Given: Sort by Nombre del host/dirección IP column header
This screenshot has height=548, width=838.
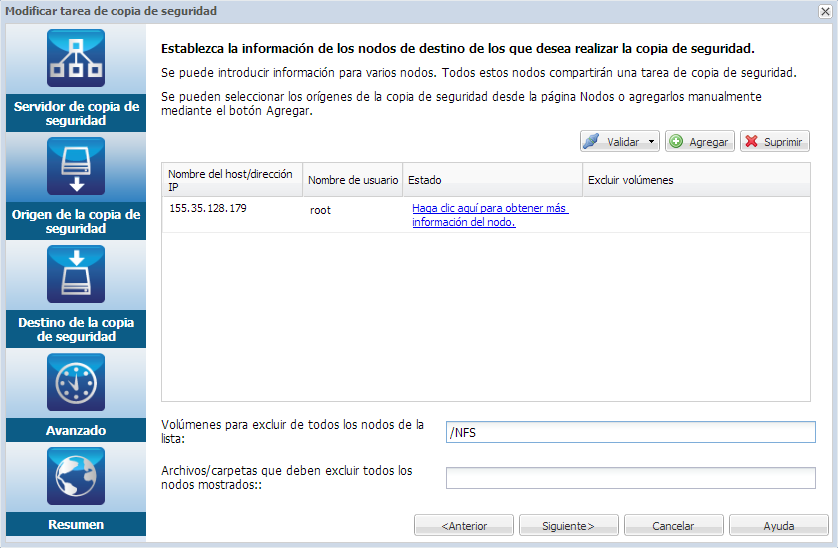Looking at the screenshot, I should click(x=232, y=180).
